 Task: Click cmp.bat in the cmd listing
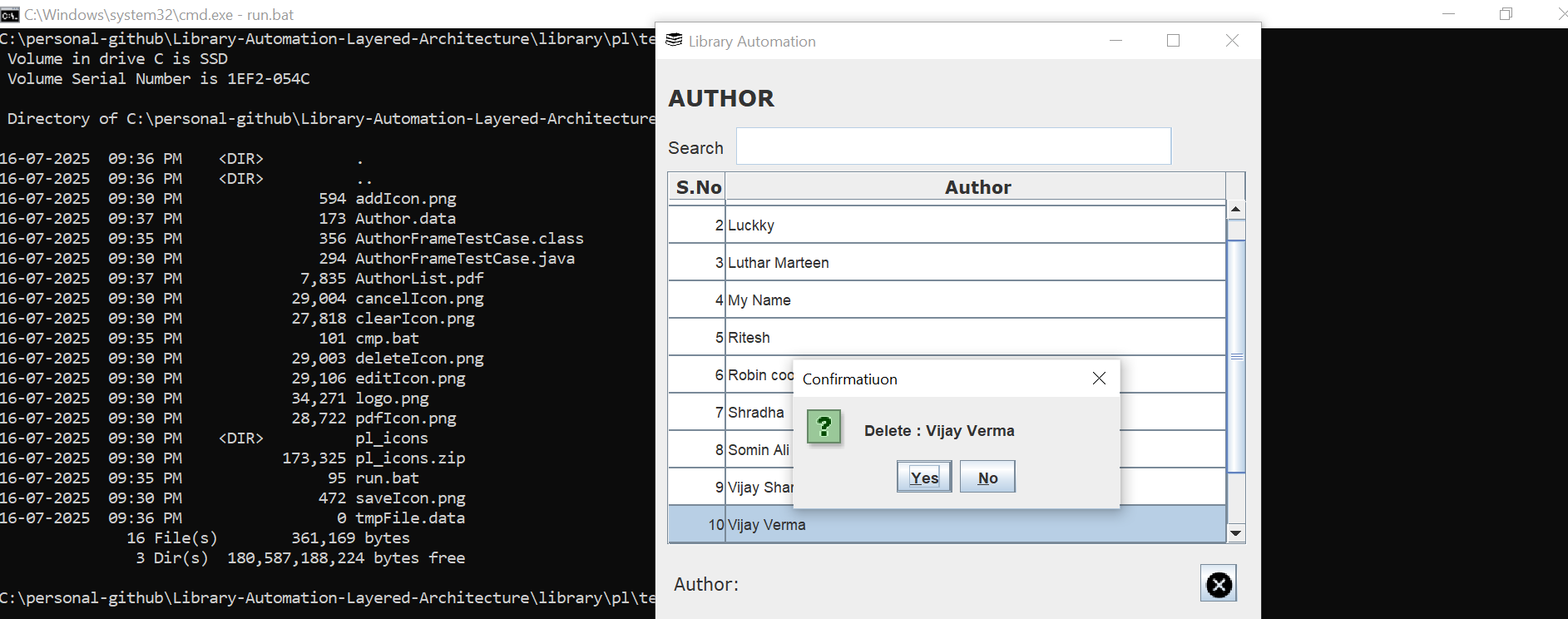point(387,338)
